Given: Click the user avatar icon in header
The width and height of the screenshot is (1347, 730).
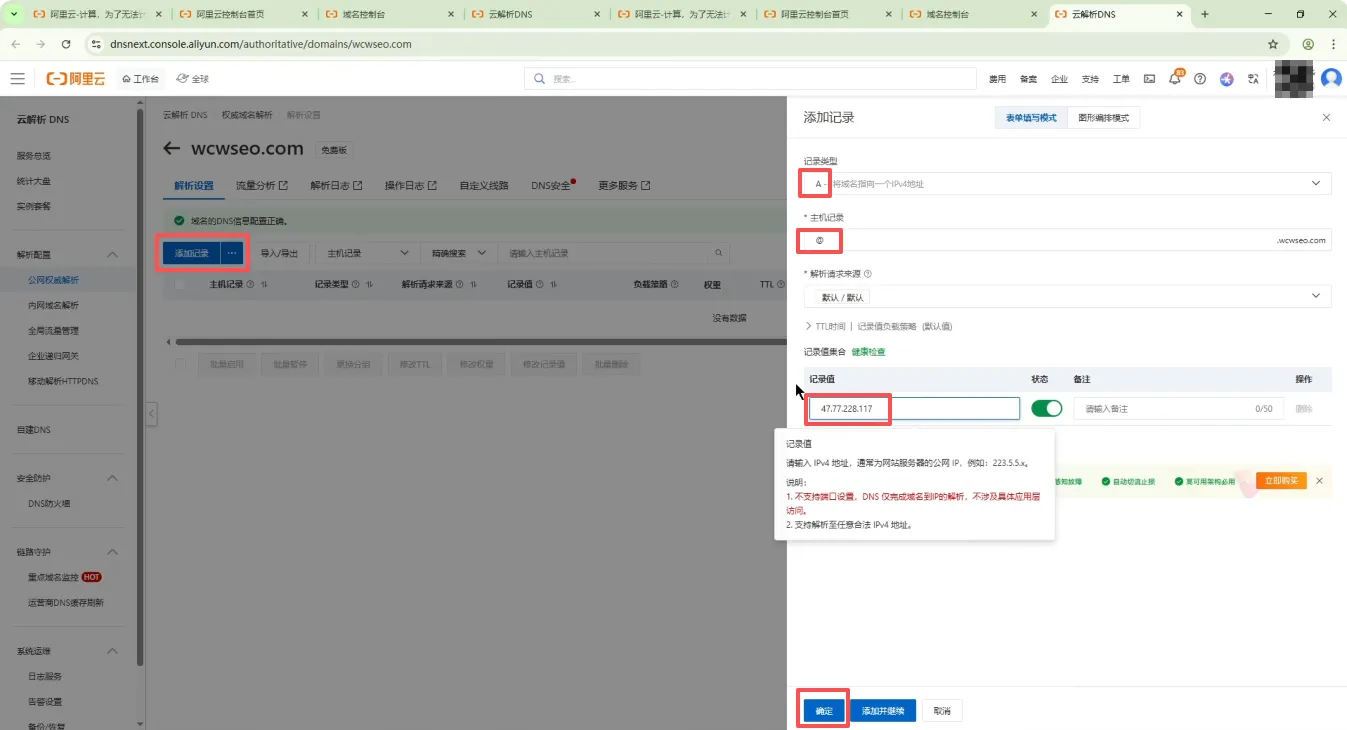Looking at the screenshot, I should click(x=1330, y=78).
